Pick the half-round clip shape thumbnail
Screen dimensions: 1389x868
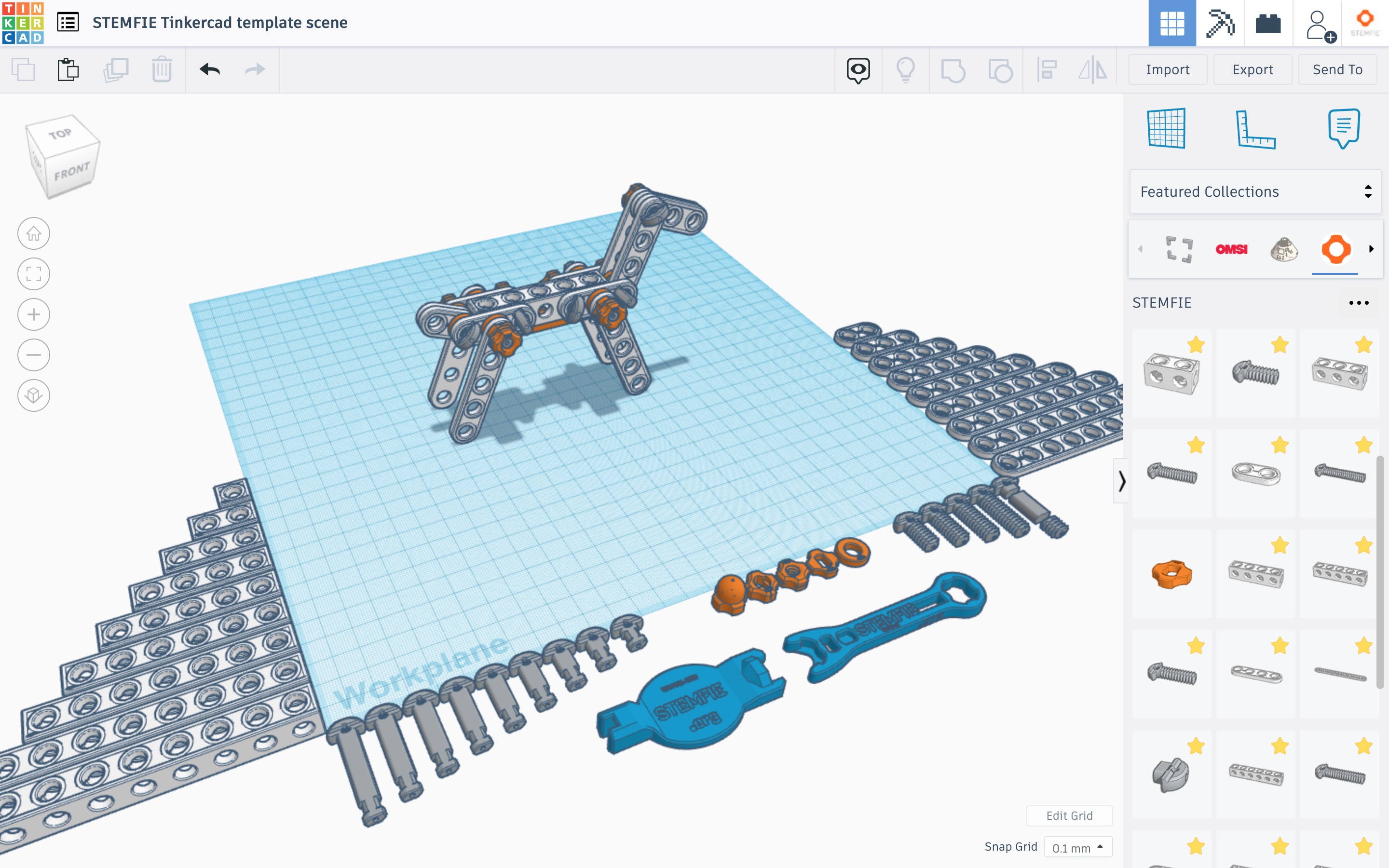click(1171, 775)
